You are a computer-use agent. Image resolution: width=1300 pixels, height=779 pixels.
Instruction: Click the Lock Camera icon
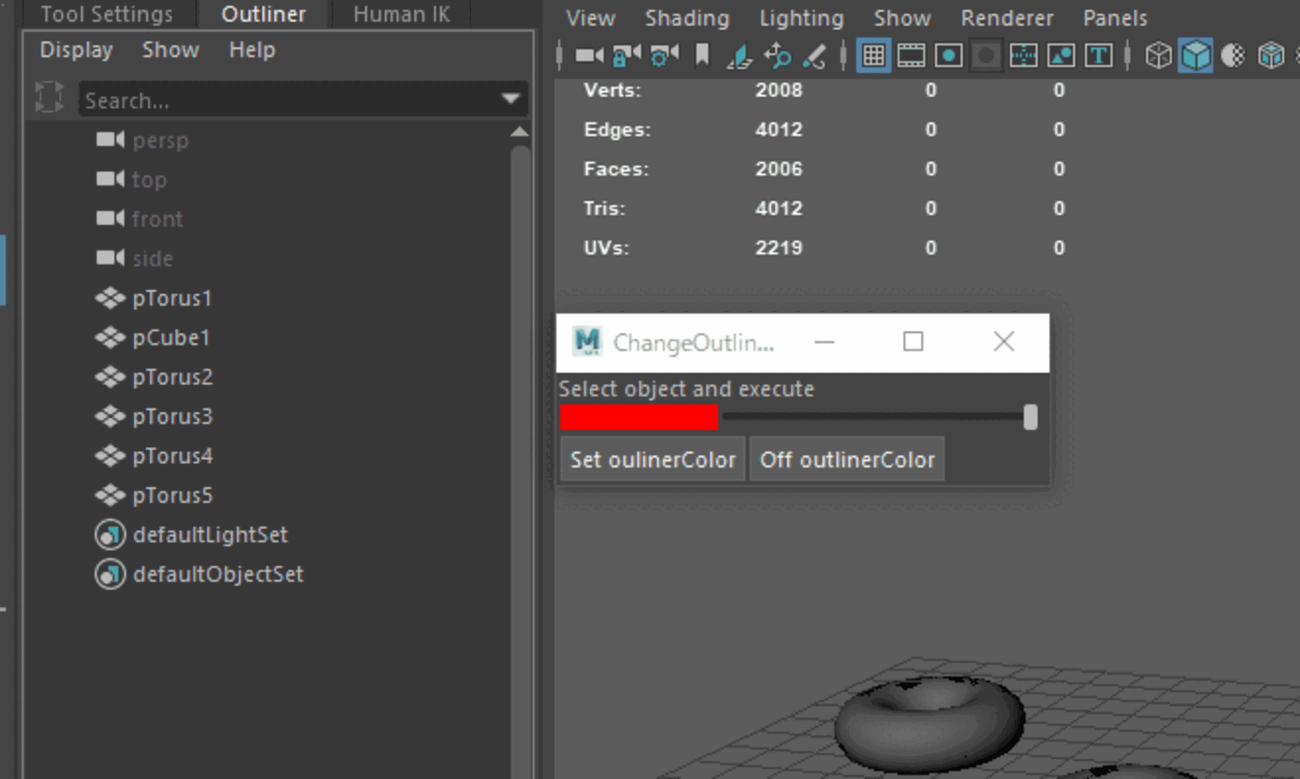point(627,56)
